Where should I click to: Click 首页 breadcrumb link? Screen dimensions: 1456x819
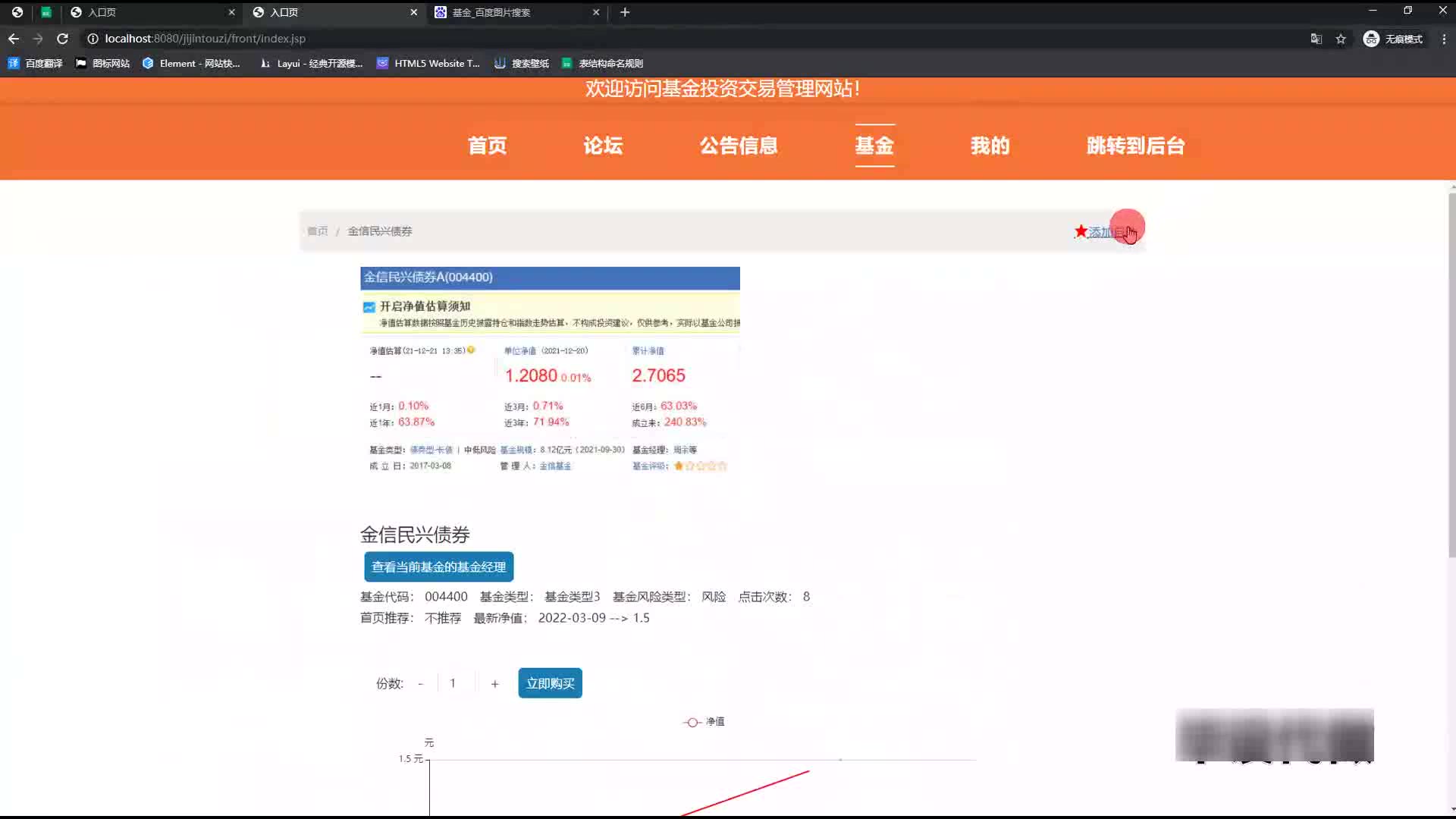point(318,231)
